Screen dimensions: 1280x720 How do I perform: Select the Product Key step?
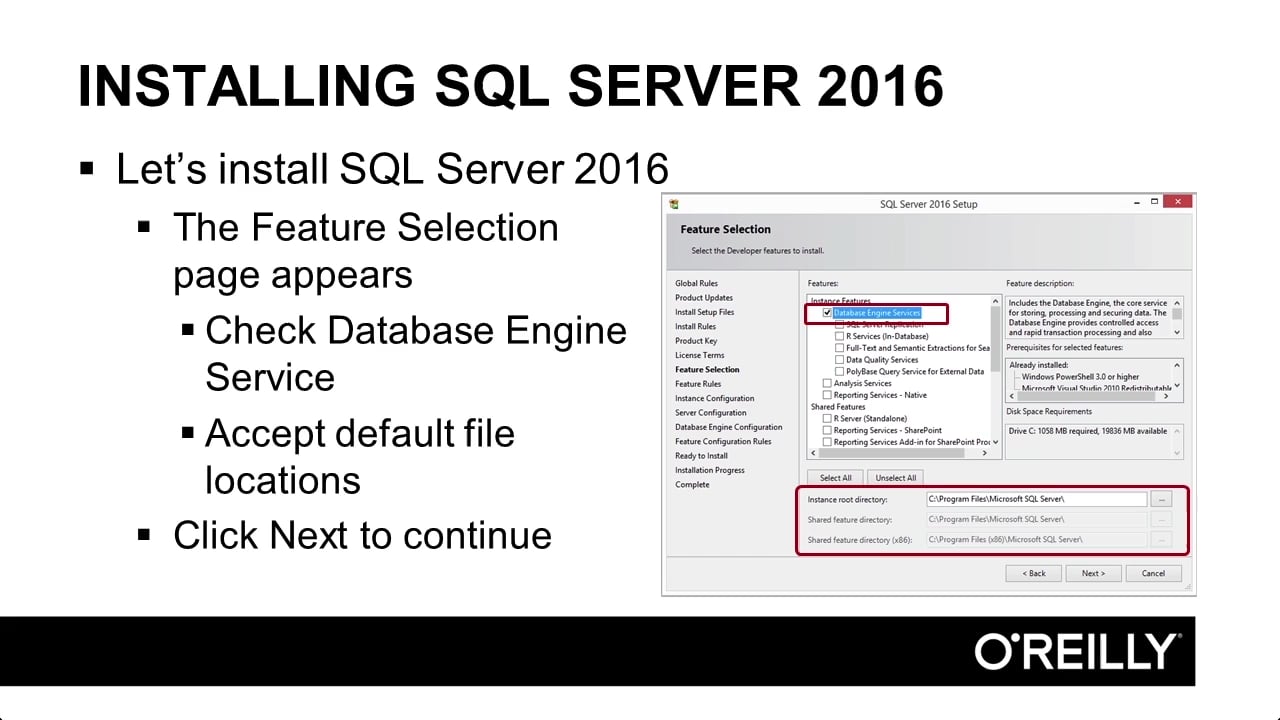pyautogui.click(x=696, y=341)
